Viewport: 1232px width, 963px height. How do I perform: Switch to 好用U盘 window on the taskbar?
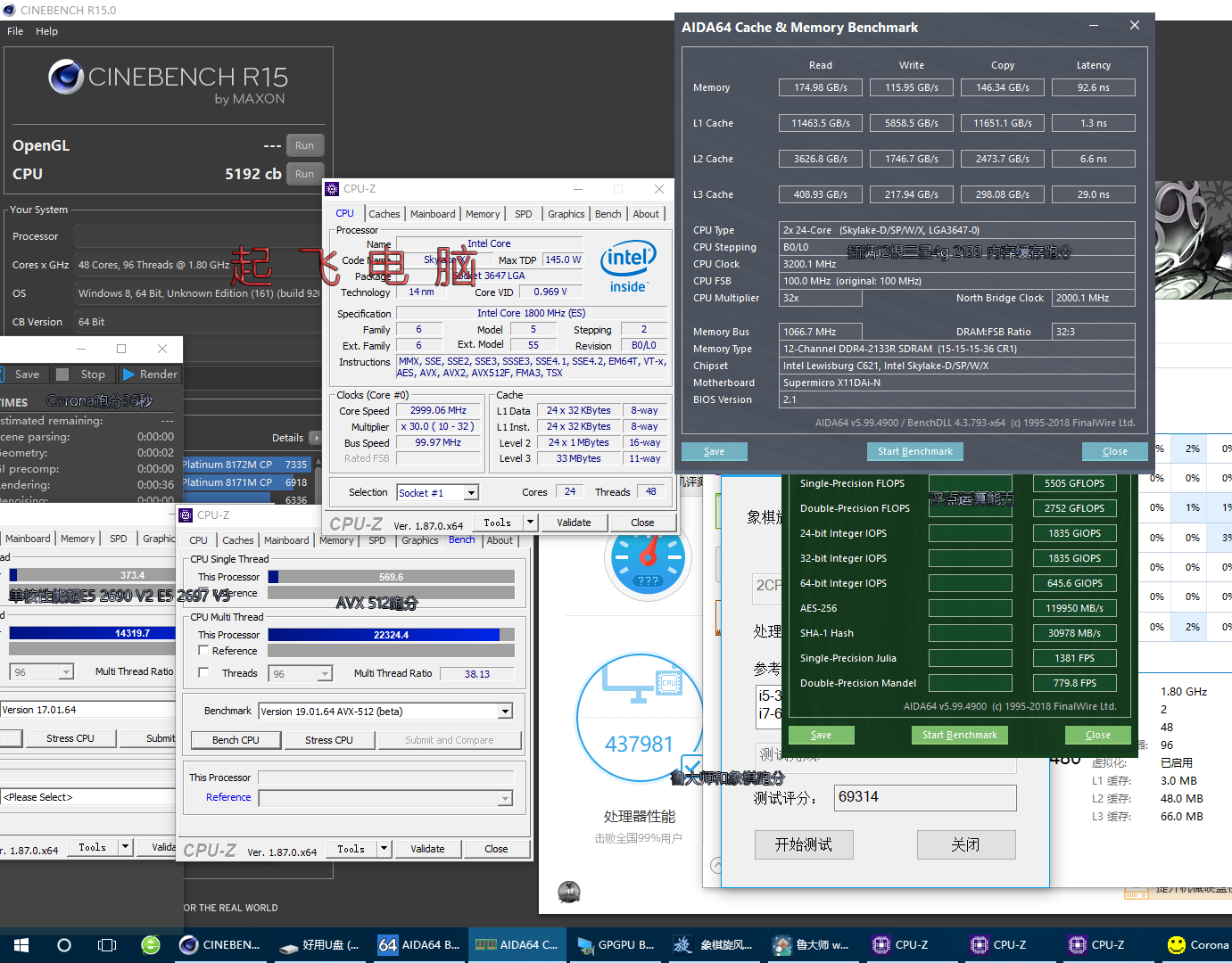pos(319,945)
